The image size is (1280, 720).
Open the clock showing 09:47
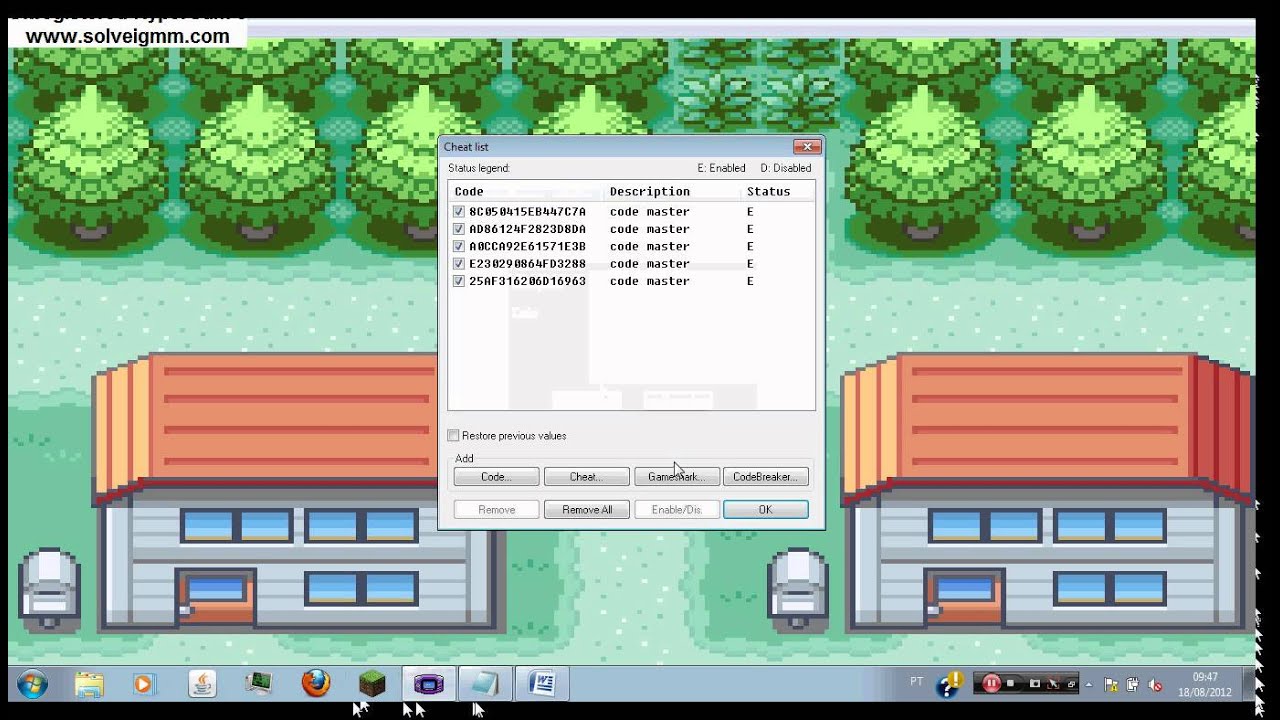click(x=1205, y=684)
